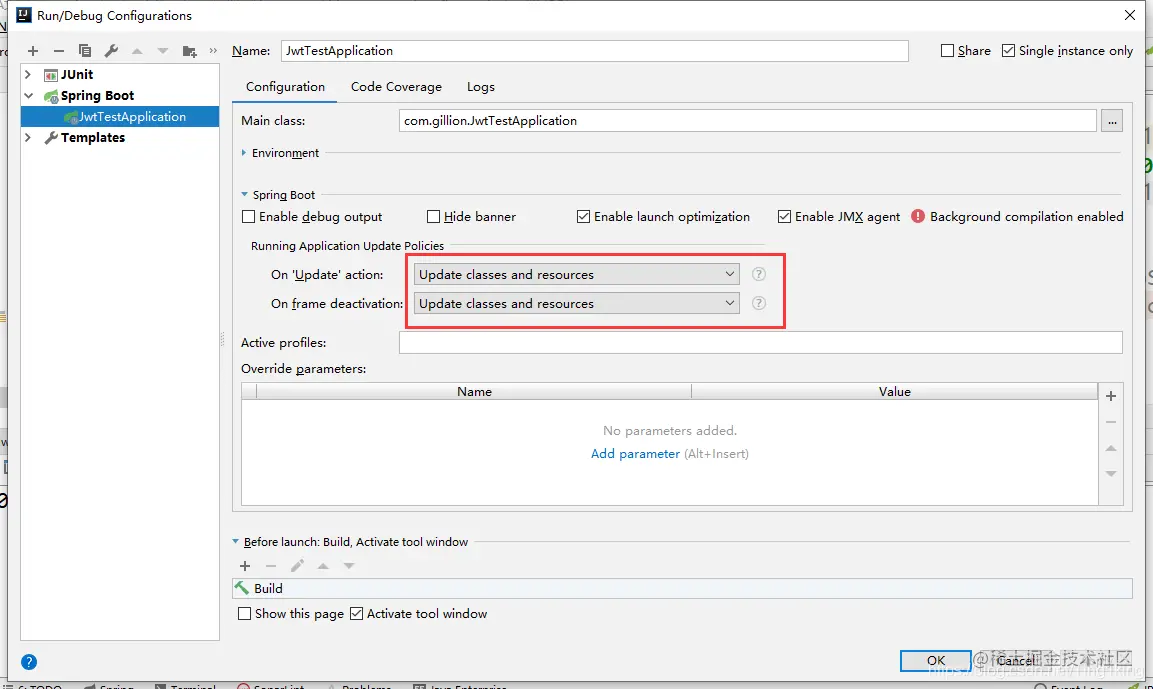This screenshot has height=689, width=1153.
Task: Click the Active profiles field
Action: (x=760, y=343)
